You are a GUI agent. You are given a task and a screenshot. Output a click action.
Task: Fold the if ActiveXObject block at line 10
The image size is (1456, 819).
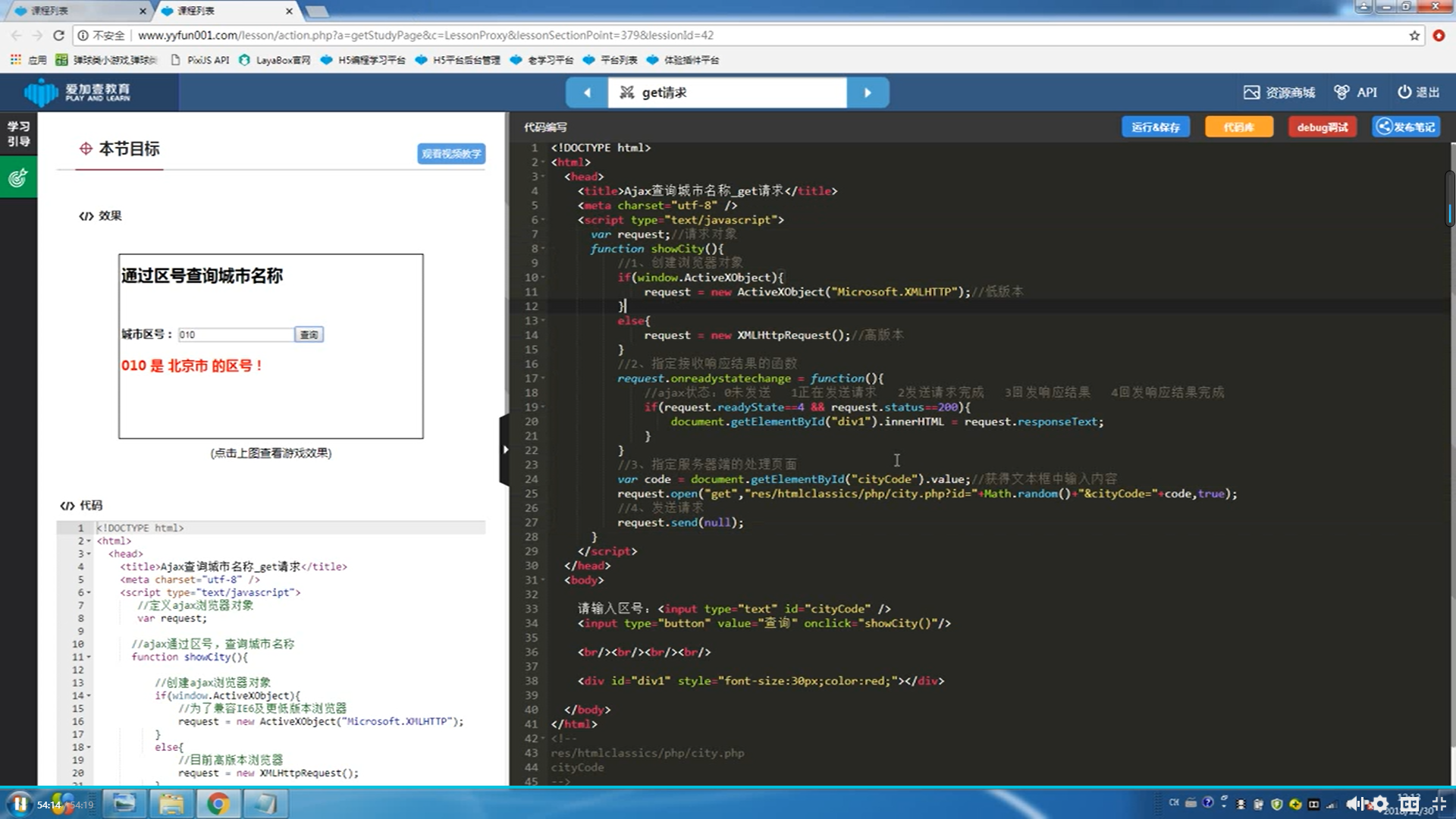point(544,278)
